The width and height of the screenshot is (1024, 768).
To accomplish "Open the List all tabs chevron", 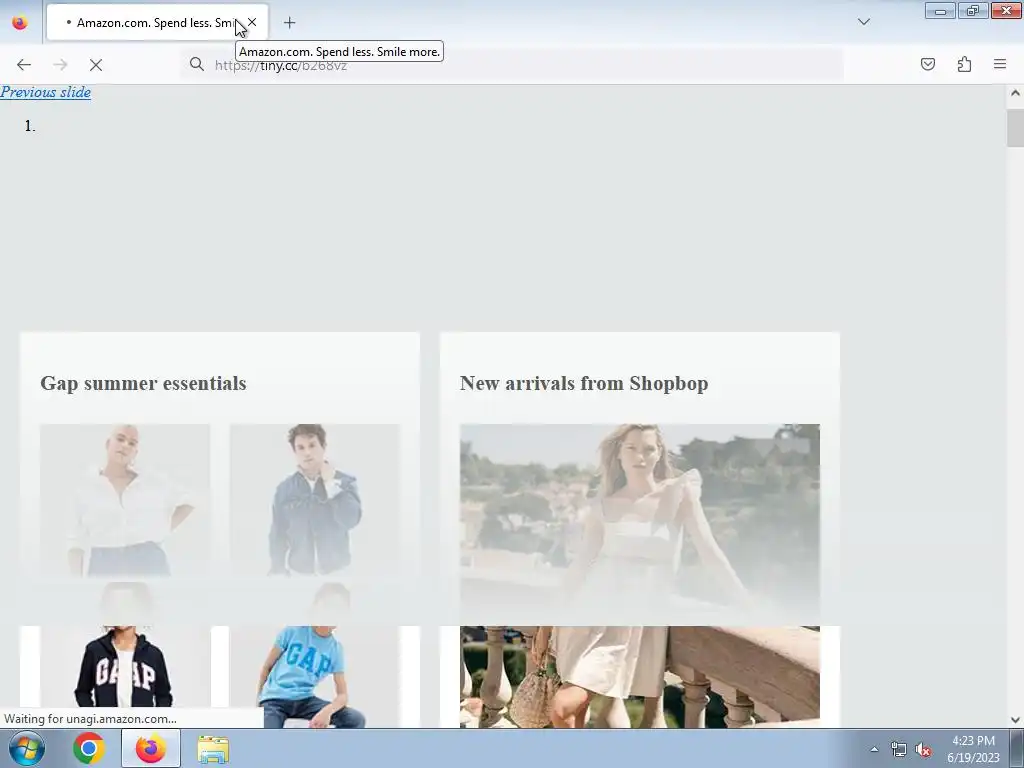I will click(863, 22).
